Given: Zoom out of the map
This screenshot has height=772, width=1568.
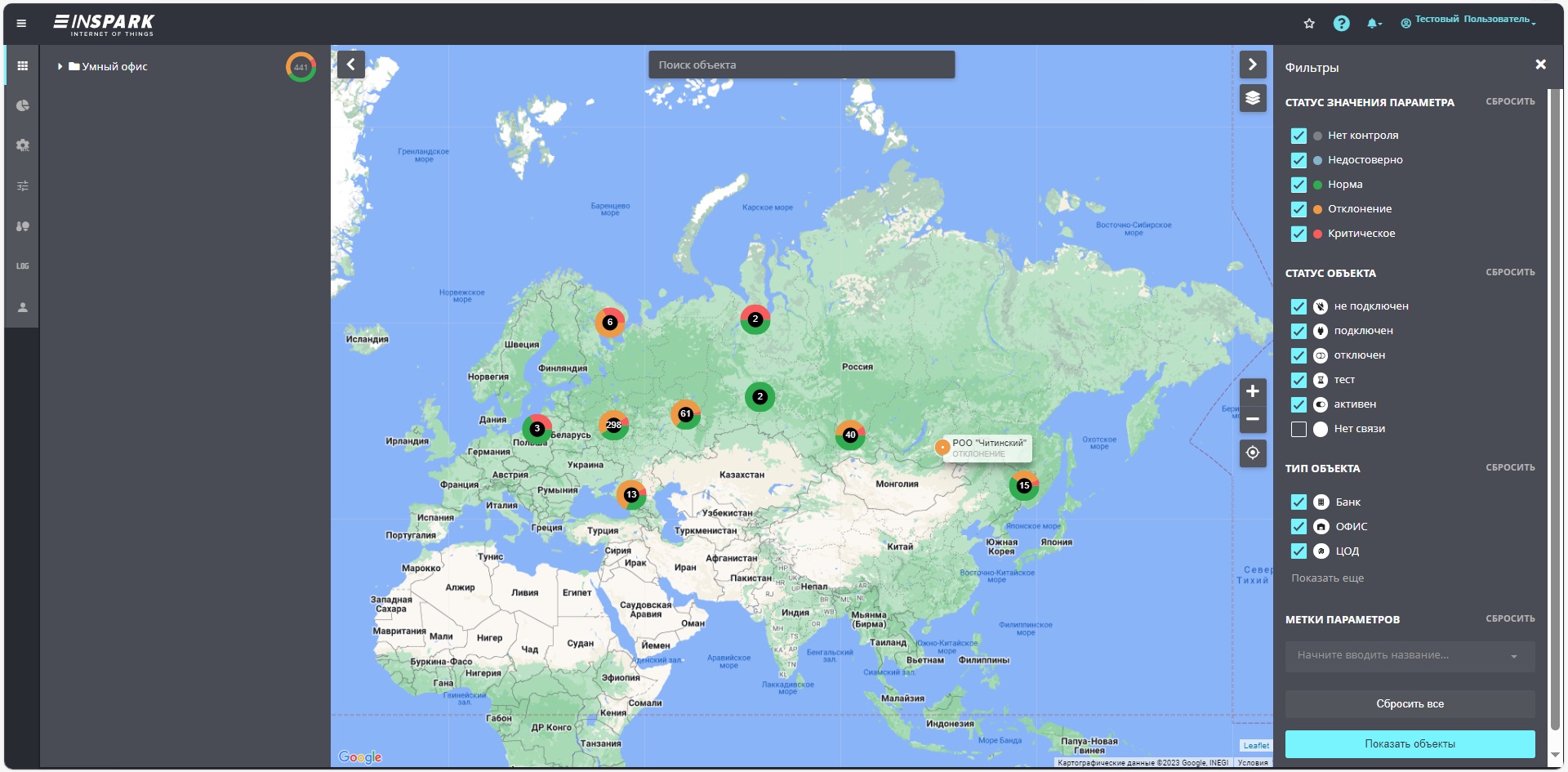Looking at the screenshot, I should tap(1253, 419).
